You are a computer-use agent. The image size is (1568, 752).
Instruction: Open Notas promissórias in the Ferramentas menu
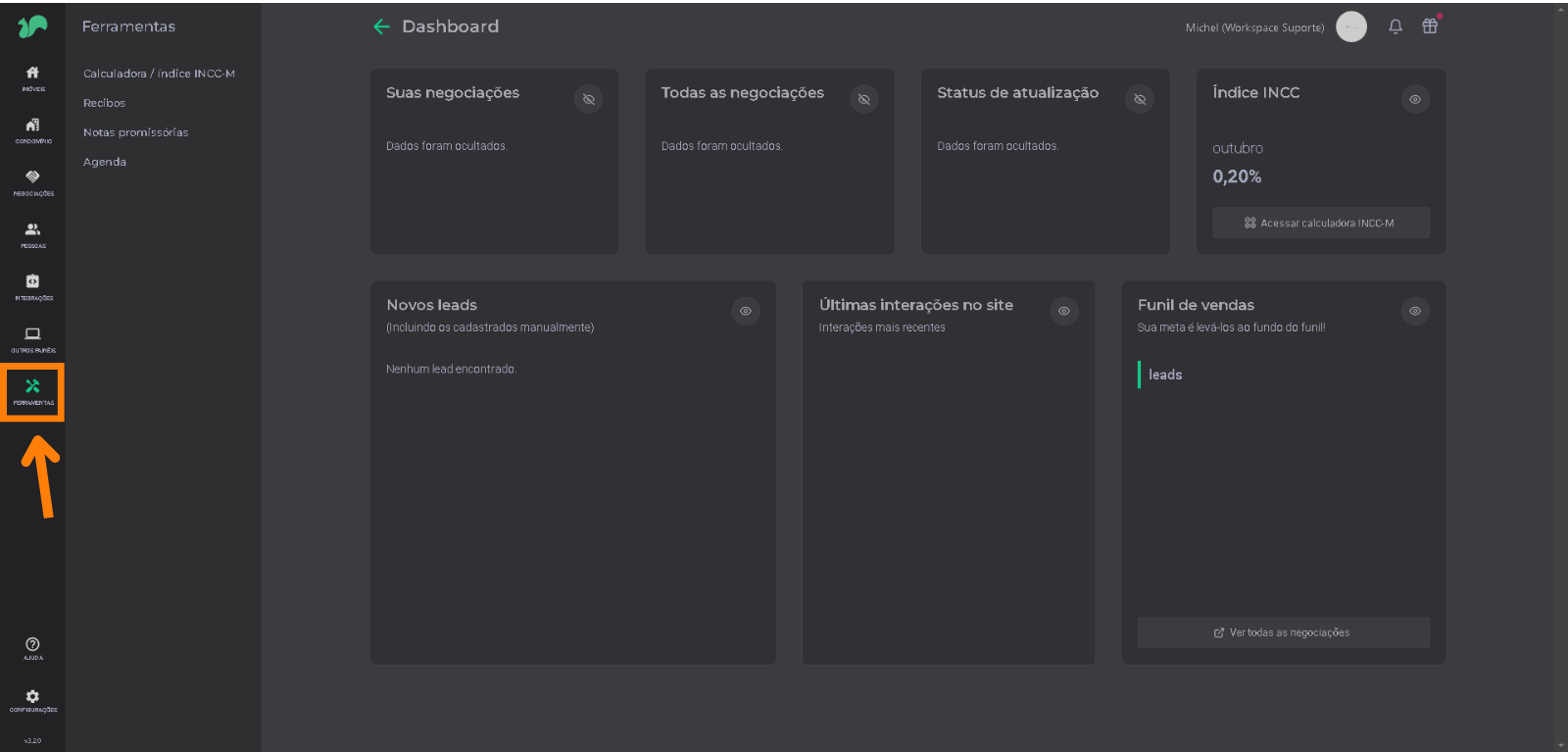pos(135,132)
